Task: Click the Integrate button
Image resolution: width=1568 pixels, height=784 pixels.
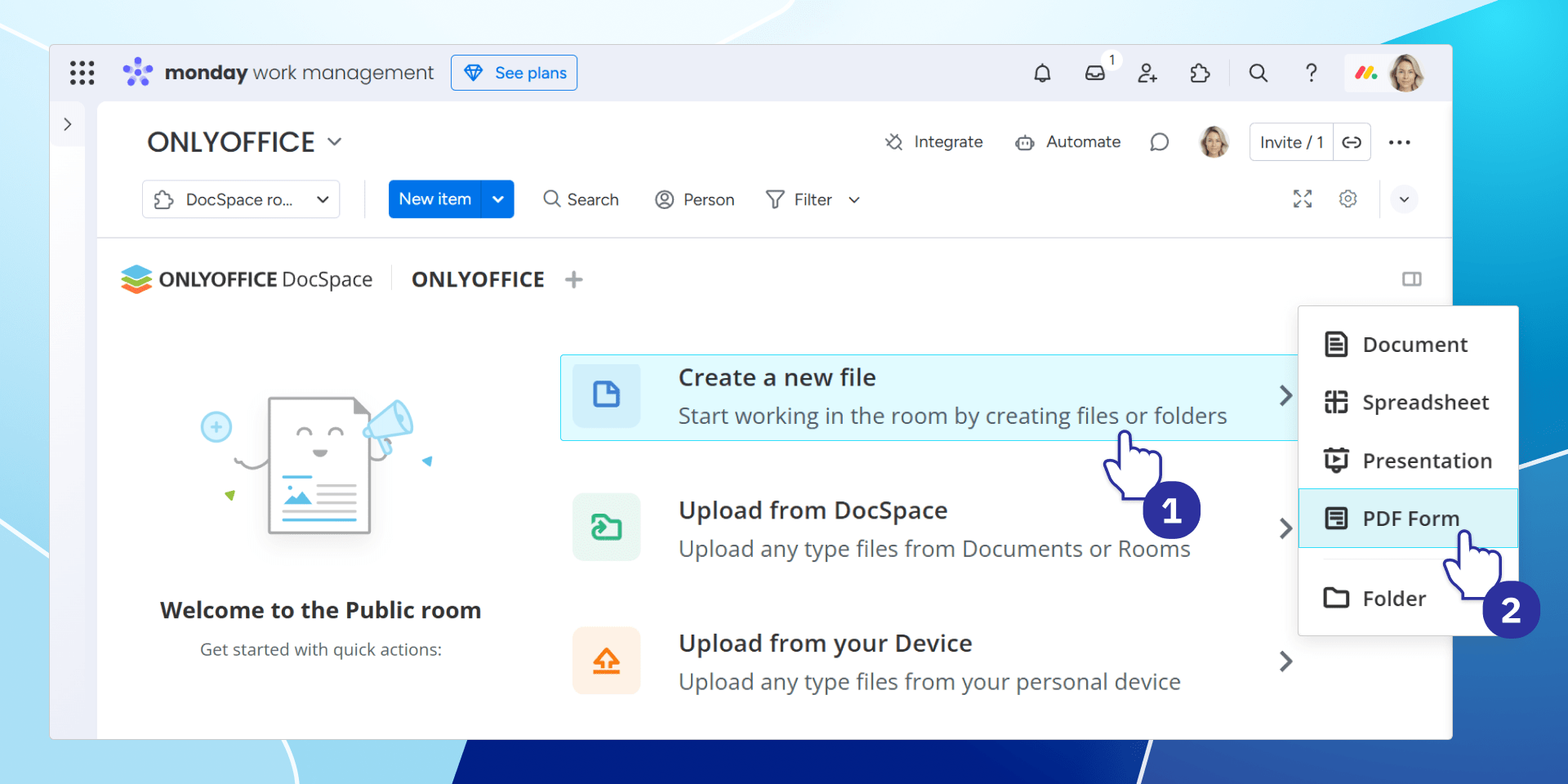Action: click(x=934, y=142)
